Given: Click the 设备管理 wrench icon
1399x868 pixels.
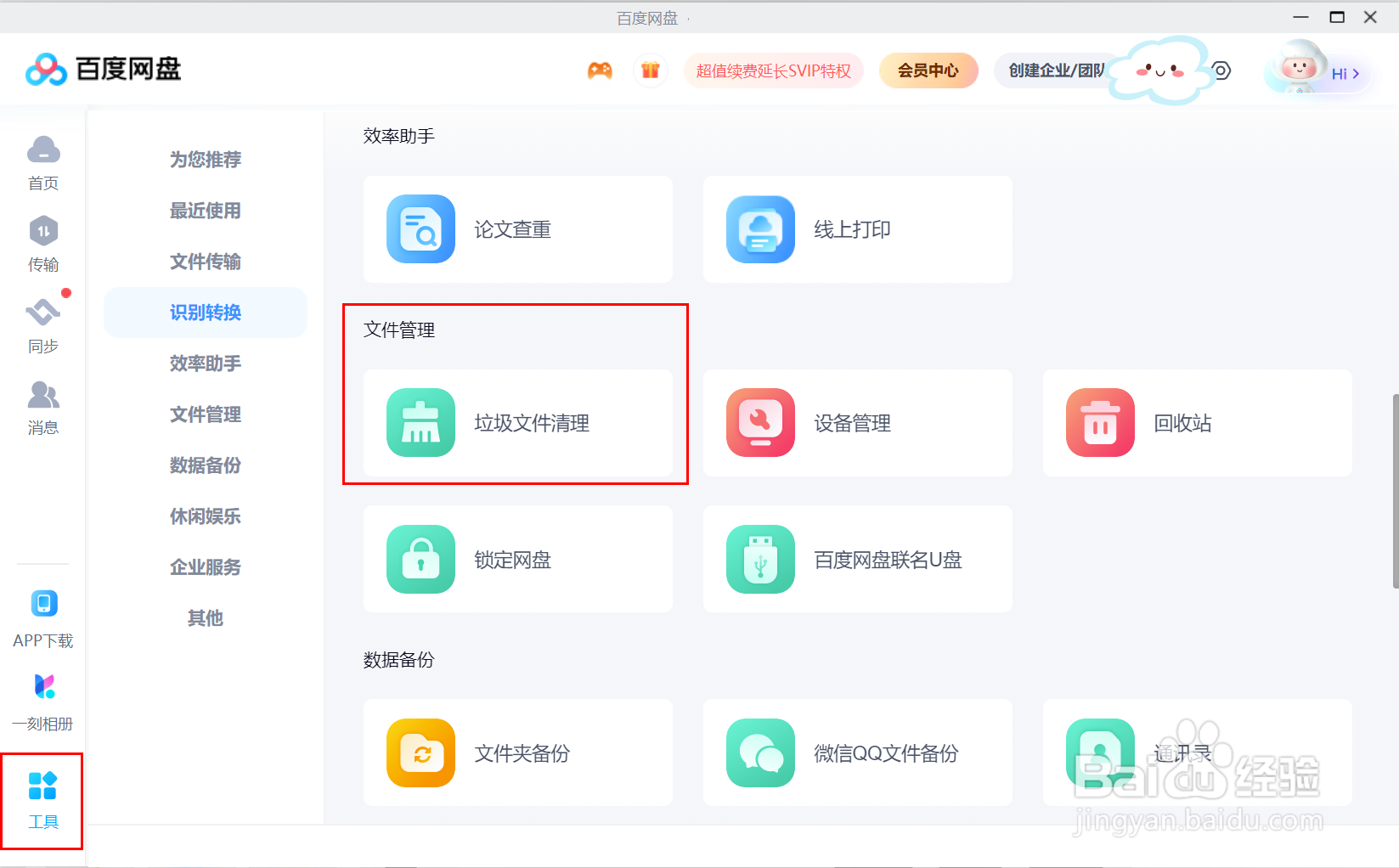Looking at the screenshot, I should pyautogui.click(x=760, y=423).
